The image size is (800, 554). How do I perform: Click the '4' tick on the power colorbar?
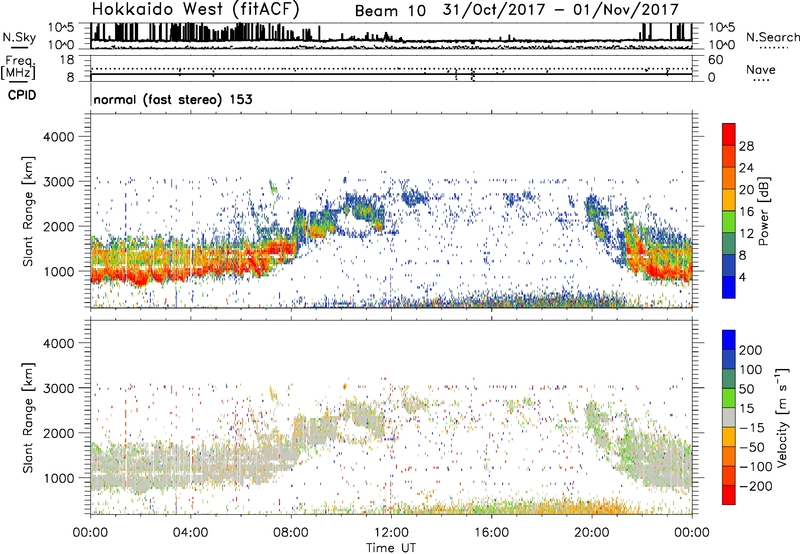click(x=743, y=278)
